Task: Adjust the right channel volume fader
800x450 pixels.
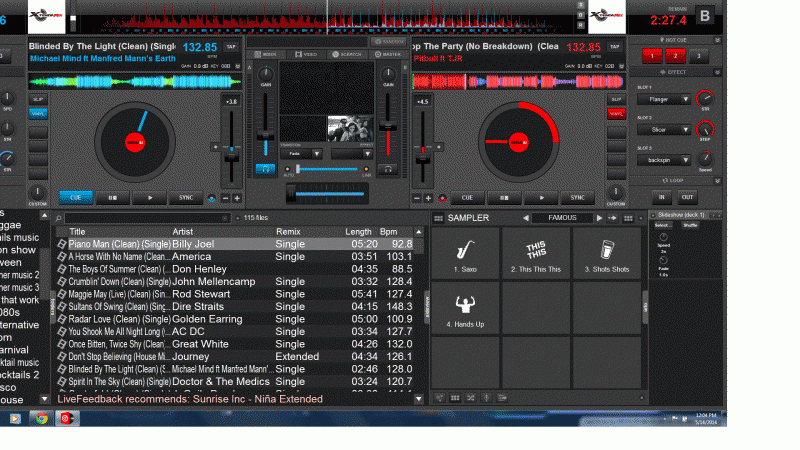Action: pos(388,128)
